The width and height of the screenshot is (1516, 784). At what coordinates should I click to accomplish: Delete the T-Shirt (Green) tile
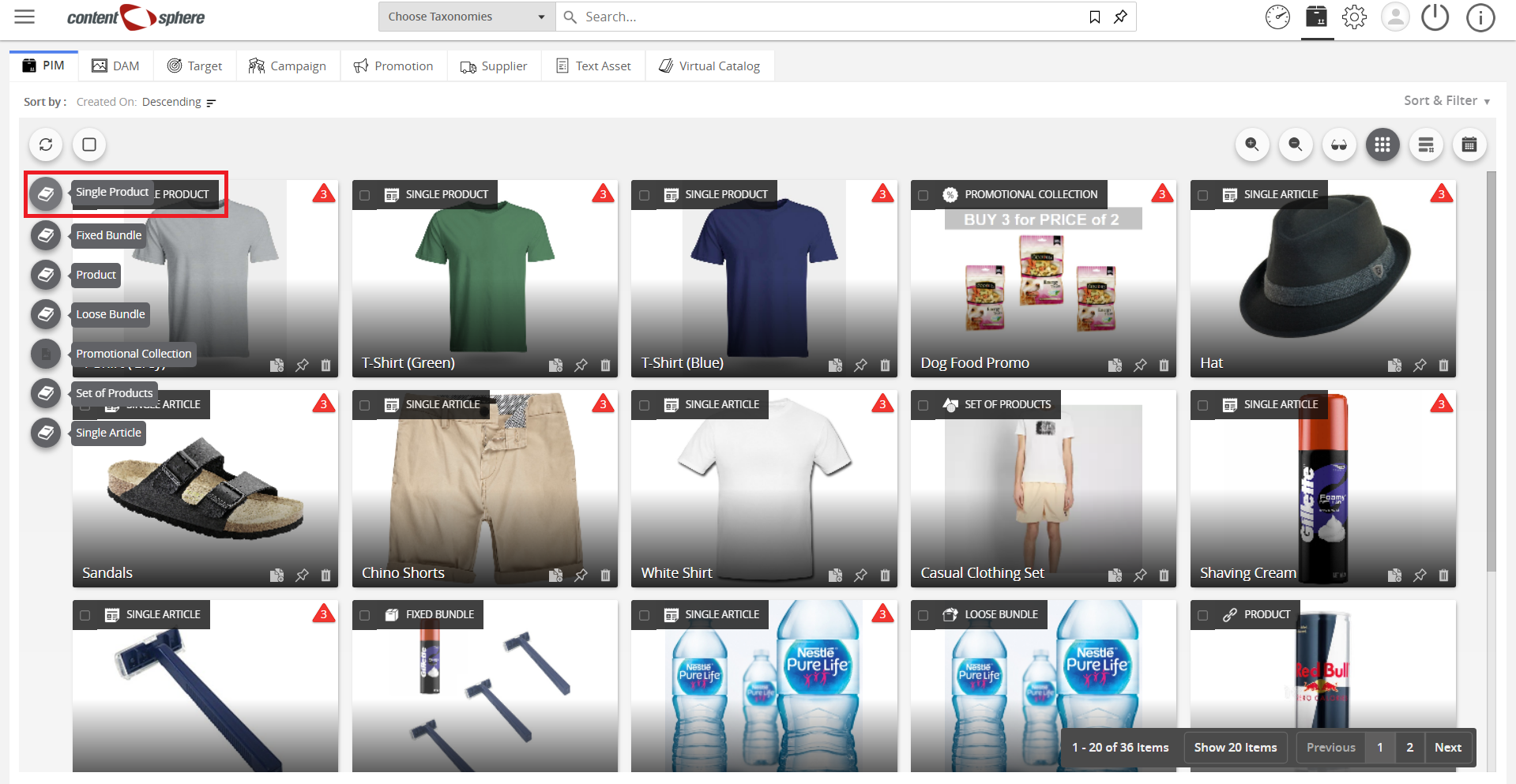(605, 365)
